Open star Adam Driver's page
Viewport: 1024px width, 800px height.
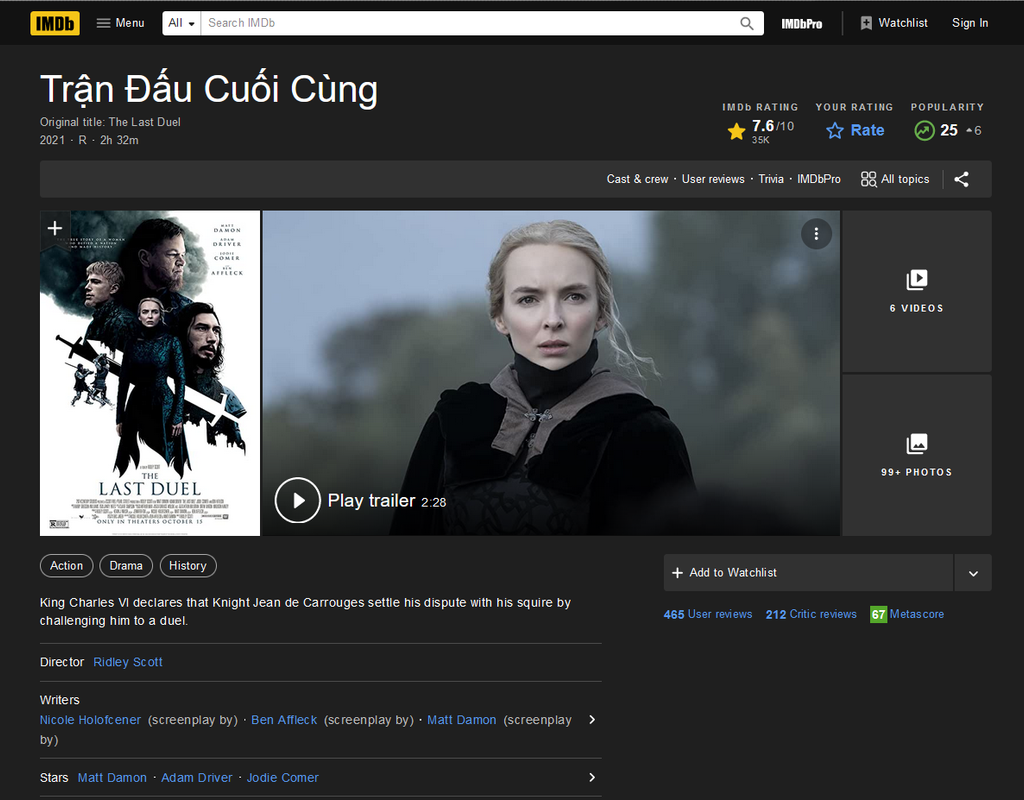click(x=197, y=778)
